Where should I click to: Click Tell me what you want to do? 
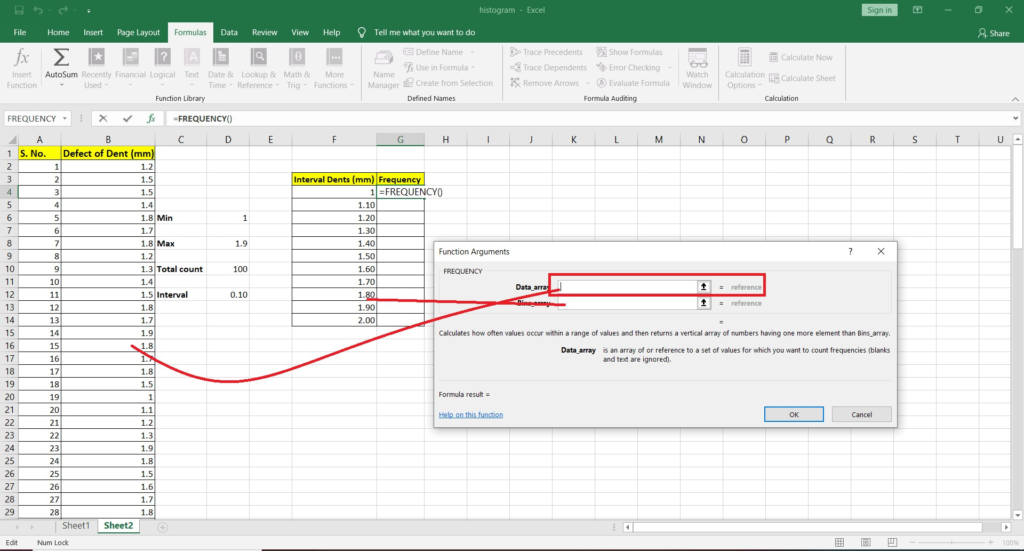coord(424,32)
